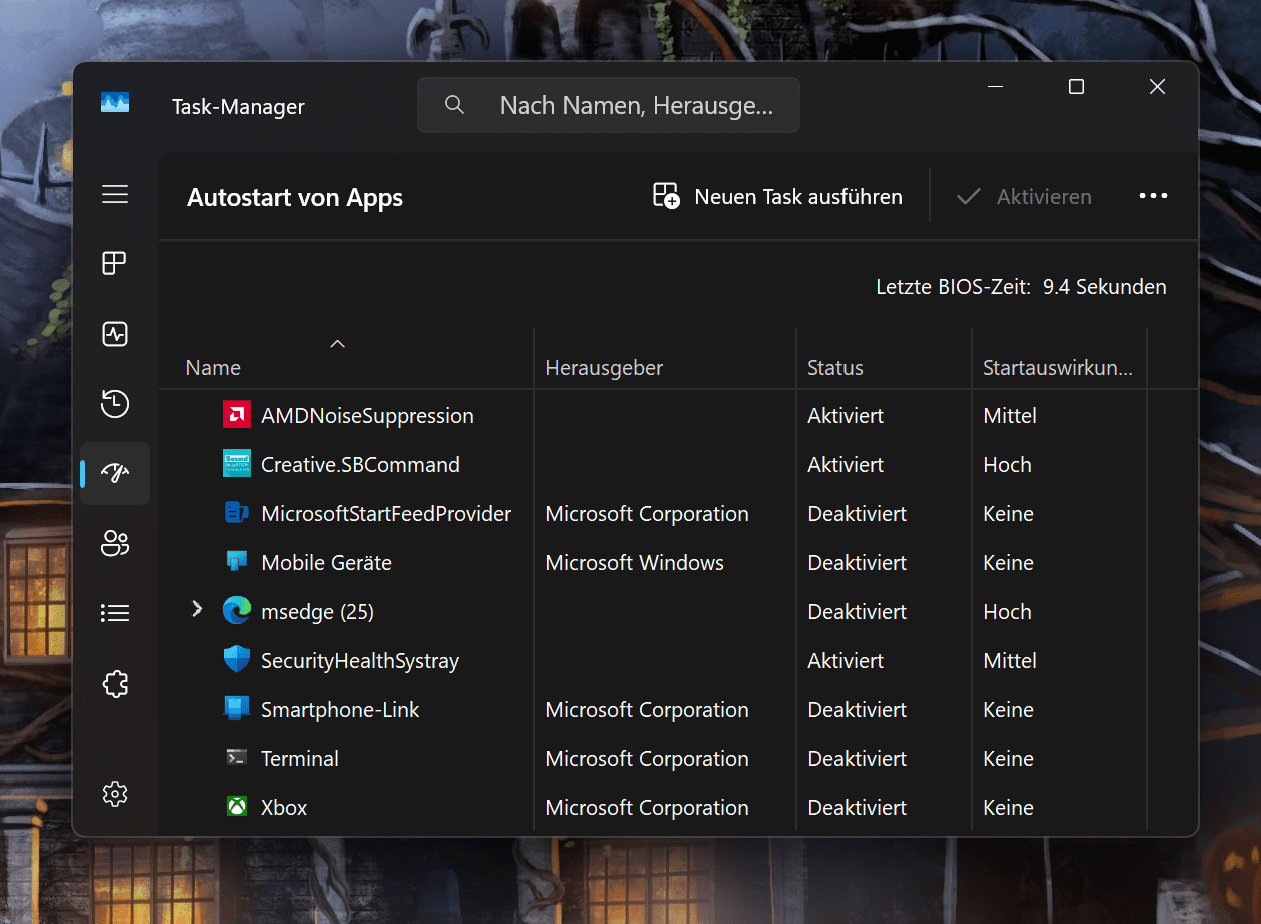Select the Startup apps gauge icon
The width and height of the screenshot is (1261, 924).
coord(115,474)
